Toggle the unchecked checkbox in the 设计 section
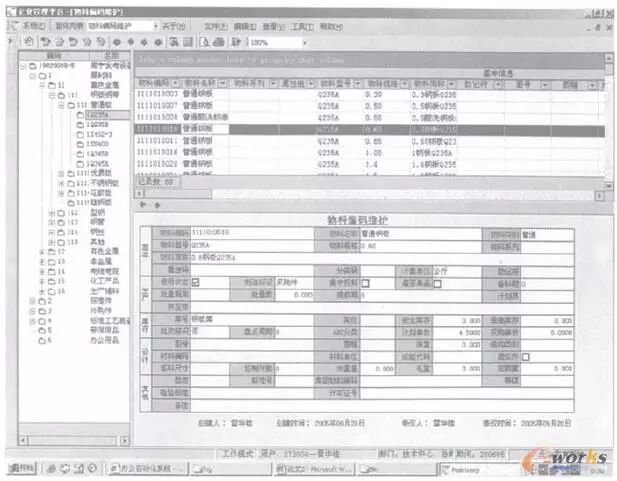Viewport: 617px width, 481px height. (525, 357)
